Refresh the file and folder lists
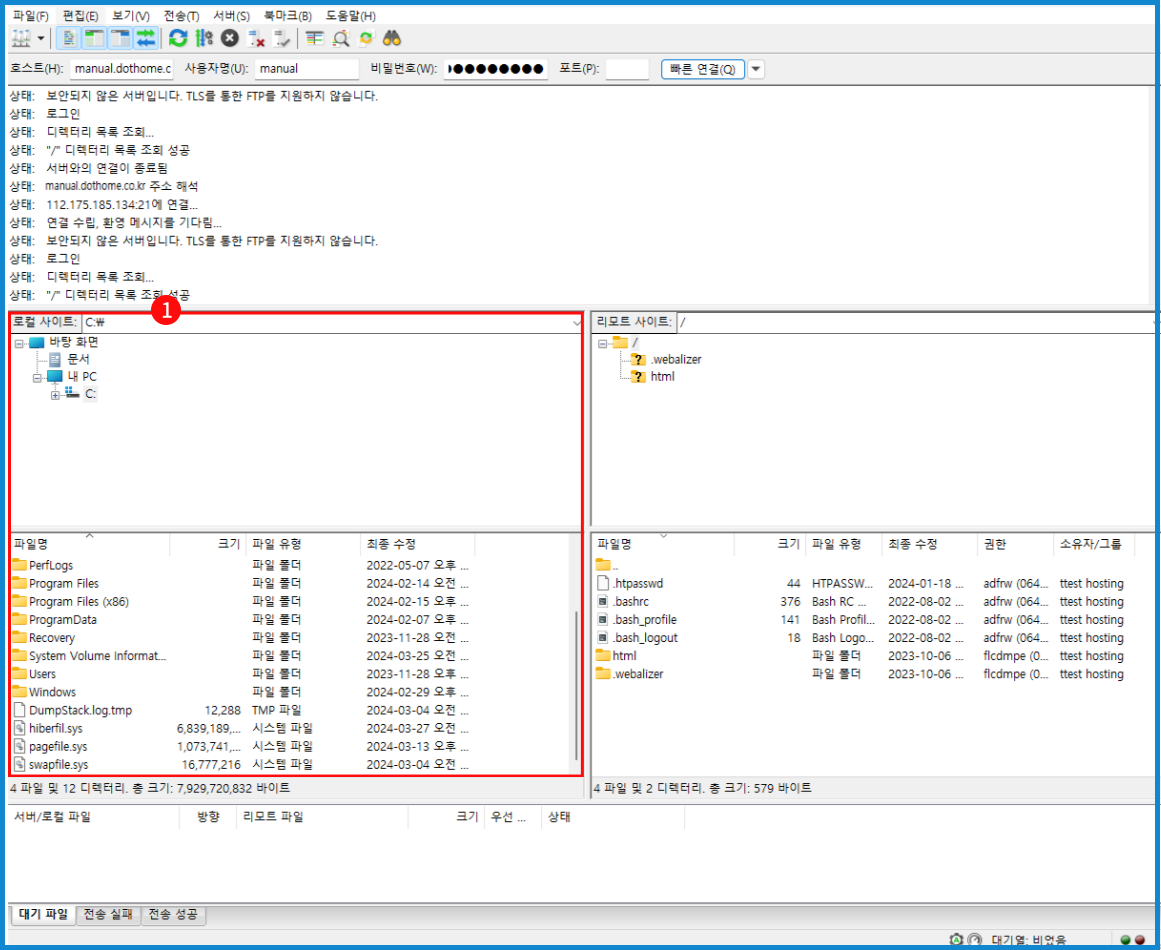This screenshot has height=950, width=1161. (178, 38)
